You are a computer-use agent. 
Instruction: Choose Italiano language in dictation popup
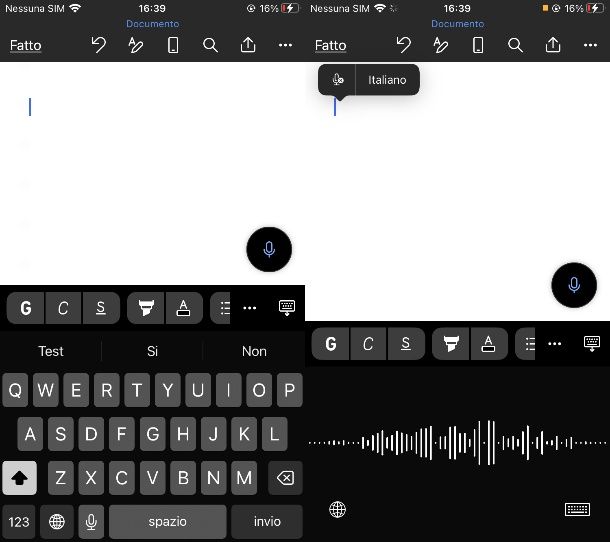click(x=387, y=80)
